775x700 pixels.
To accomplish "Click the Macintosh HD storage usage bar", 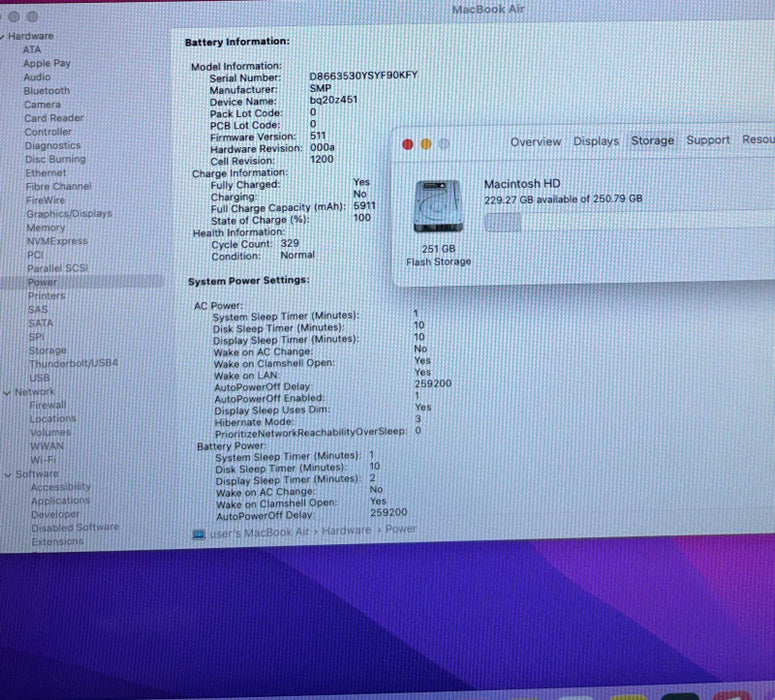I will coord(630,221).
